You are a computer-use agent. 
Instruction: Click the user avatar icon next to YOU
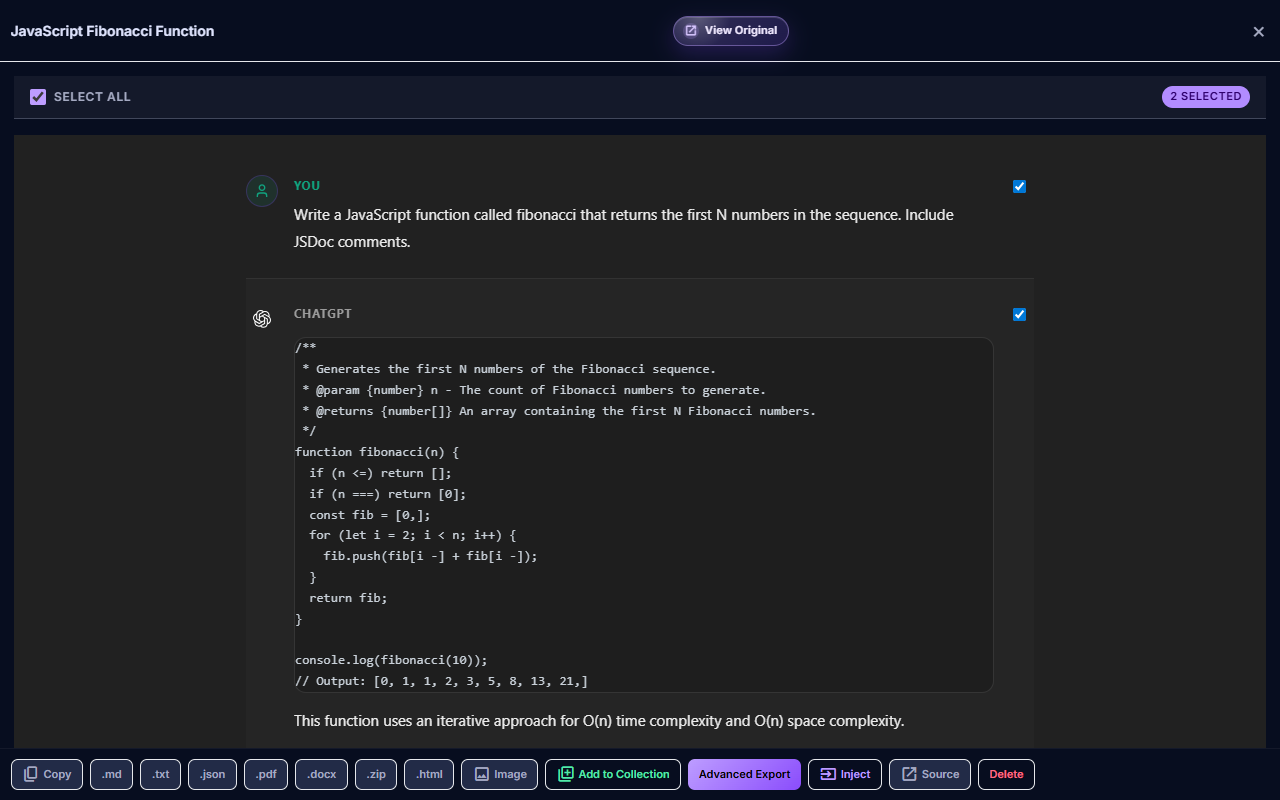(x=262, y=191)
